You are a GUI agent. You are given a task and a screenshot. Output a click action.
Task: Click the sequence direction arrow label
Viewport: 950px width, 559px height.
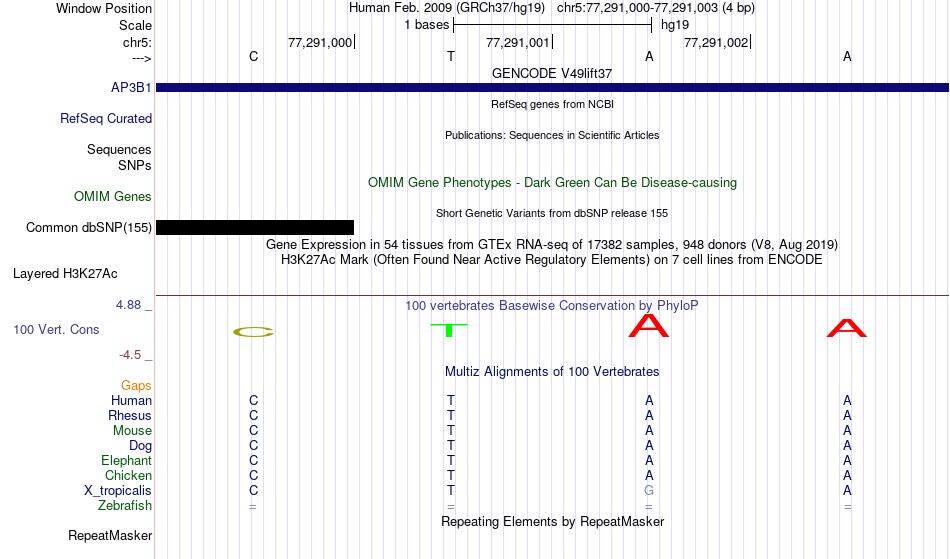click(141, 58)
